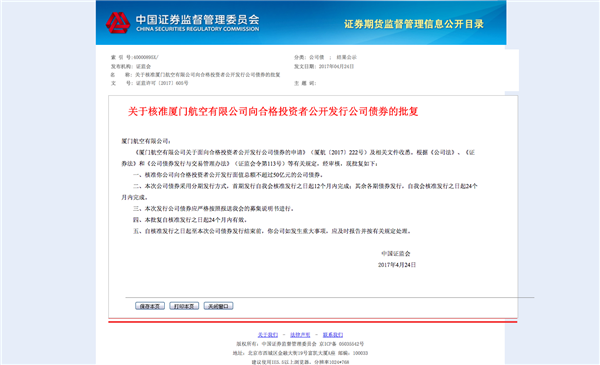Image resolution: width=600 pixels, height=365 pixels.
Task: Click the 中国证监会 signature line
Action: pos(396,253)
